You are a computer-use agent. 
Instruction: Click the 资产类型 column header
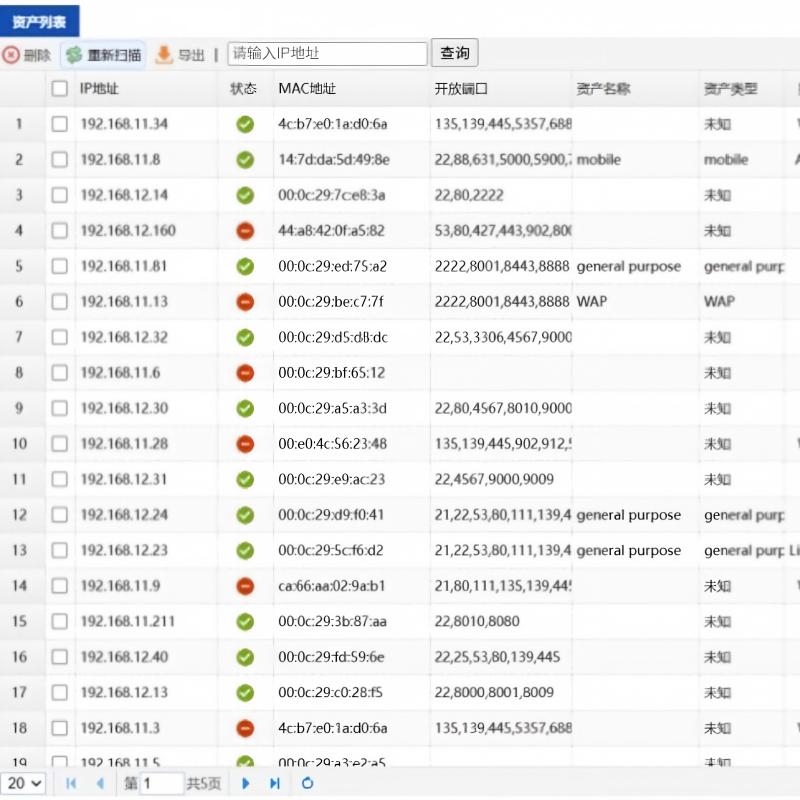coord(731,89)
